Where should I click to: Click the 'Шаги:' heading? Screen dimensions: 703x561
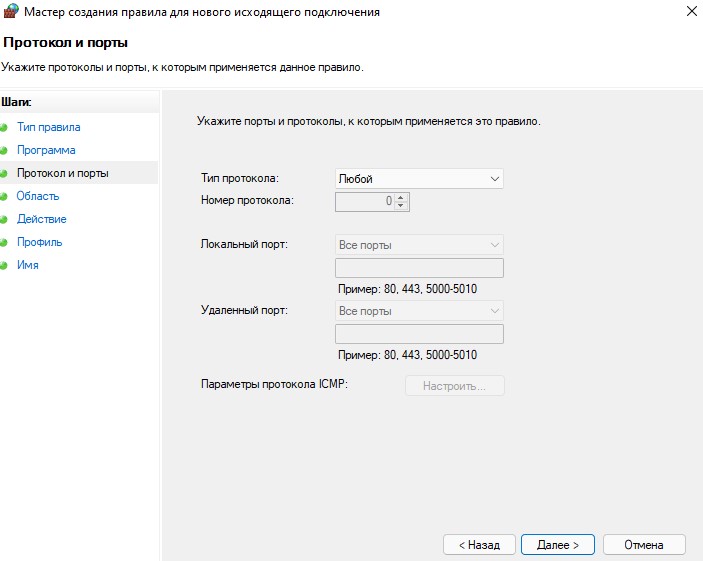17,102
